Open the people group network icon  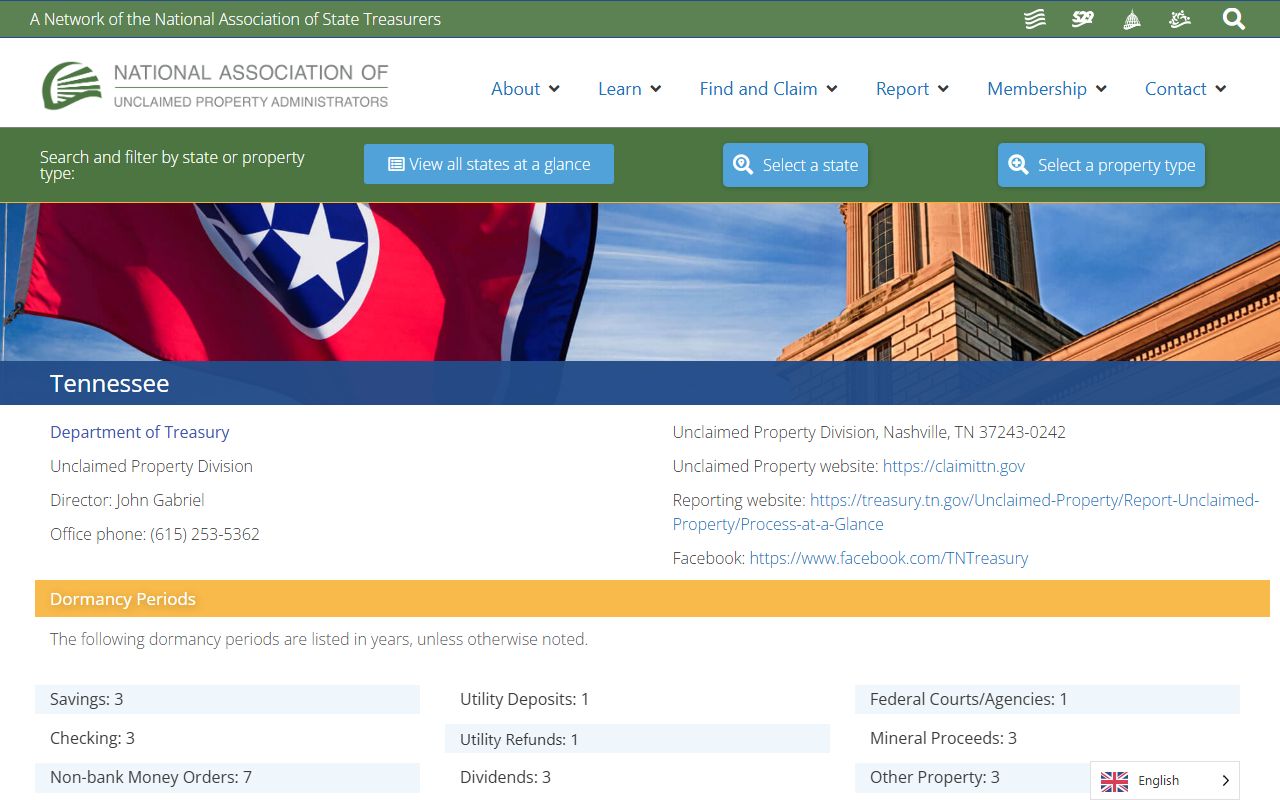tap(1180, 19)
